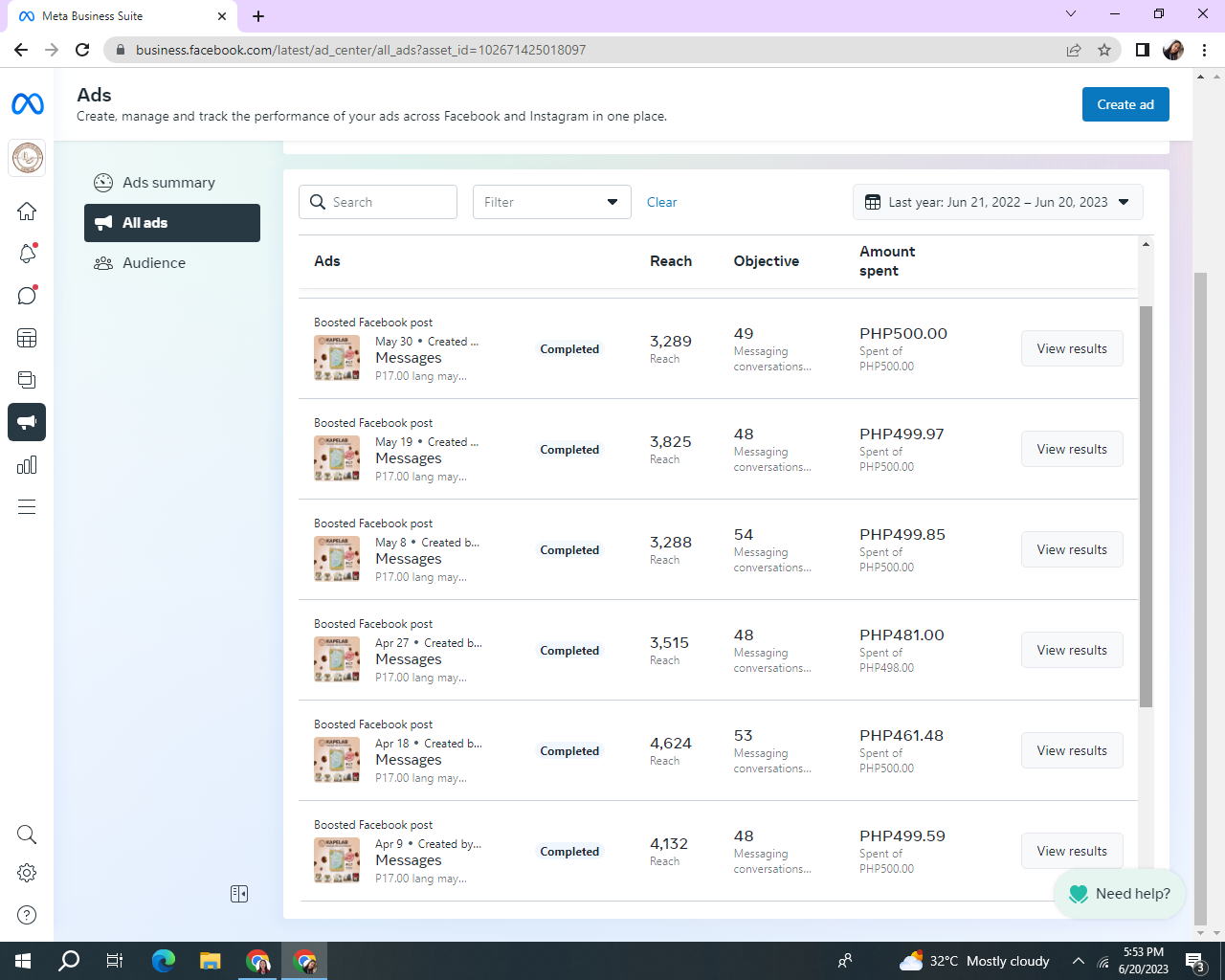
Task: Clear the applied filters
Action: click(x=661, y=202)
